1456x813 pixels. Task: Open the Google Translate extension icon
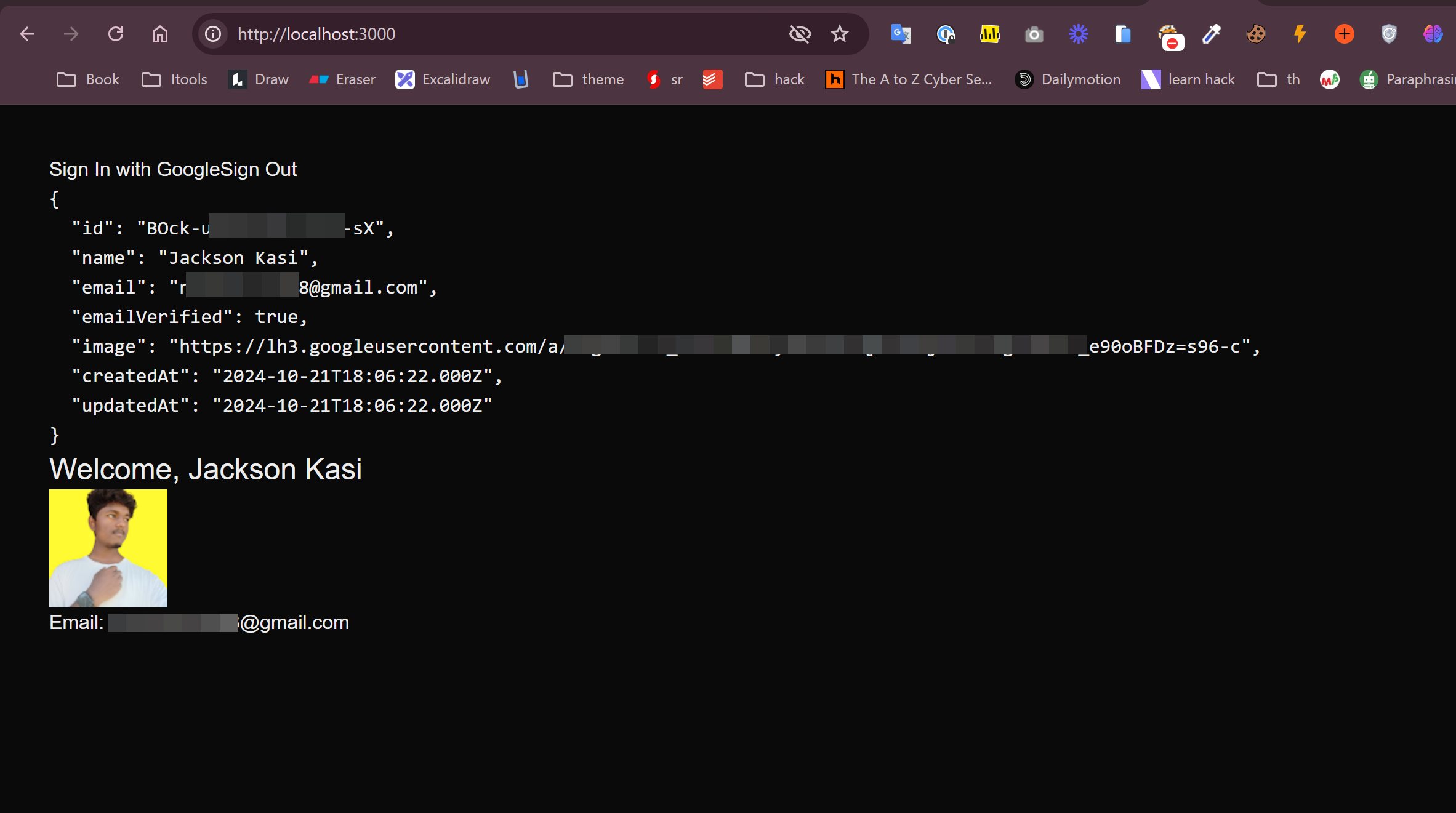coord(901,34)
